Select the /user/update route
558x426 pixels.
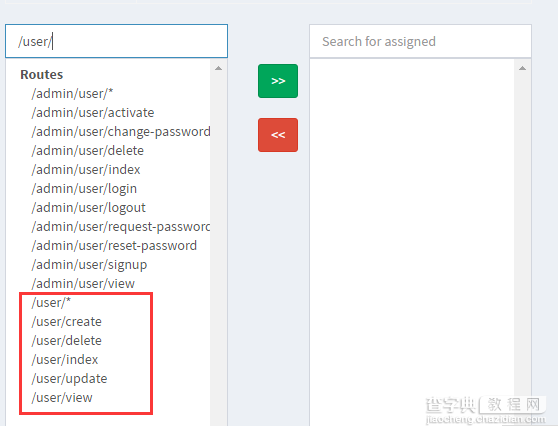click(69, 378)
